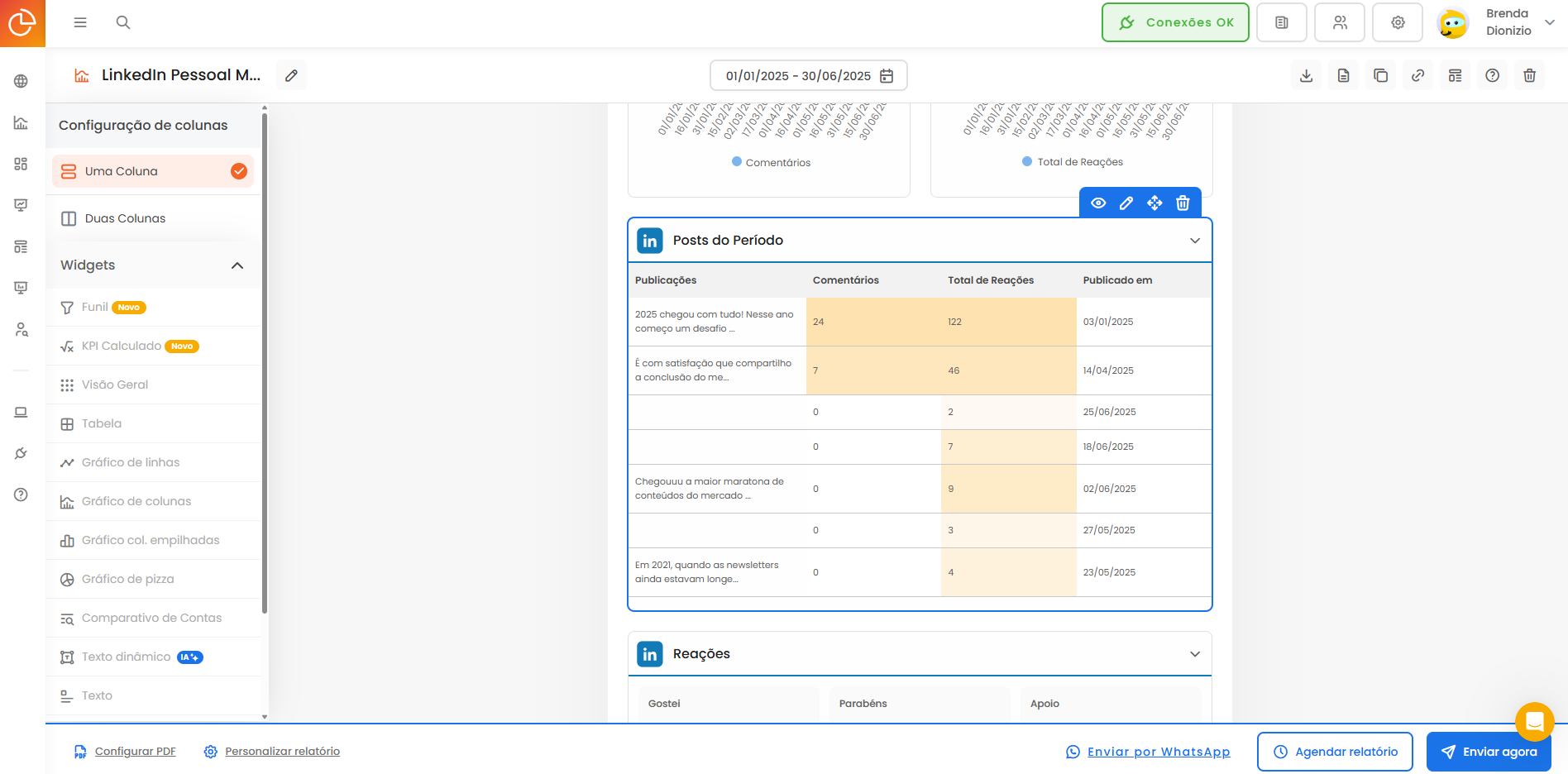The width and height of the screenshot is (1568, 774).
Task: Collapse the Widgets section in the sidebar
Action: click(237, 265)
